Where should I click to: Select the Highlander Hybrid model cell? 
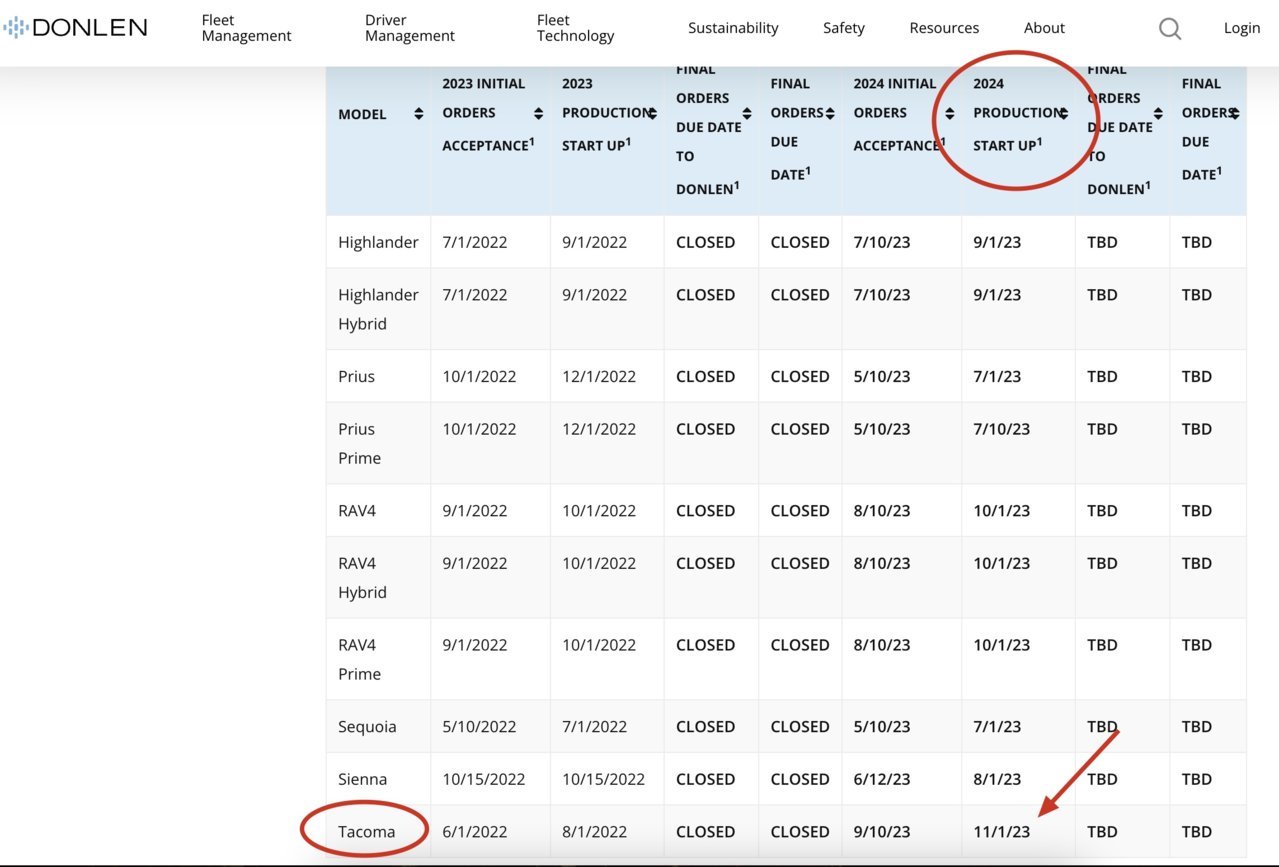click(378, 309)
